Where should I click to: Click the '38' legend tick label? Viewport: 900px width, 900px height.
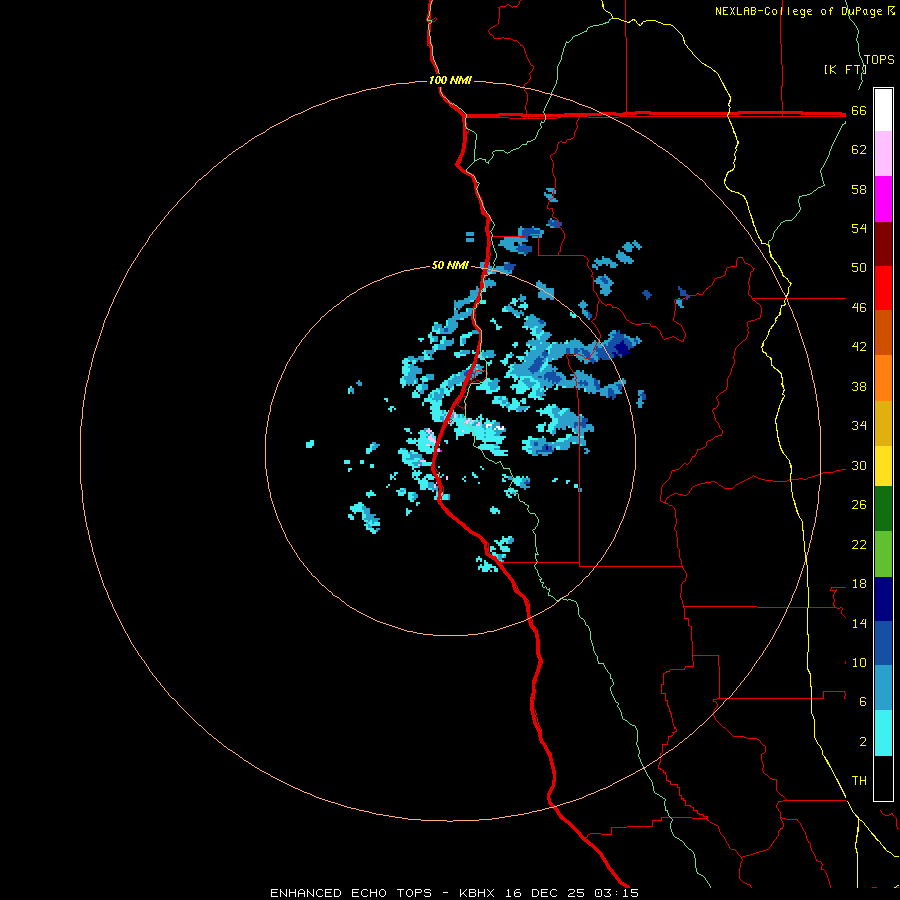[859, 386]
